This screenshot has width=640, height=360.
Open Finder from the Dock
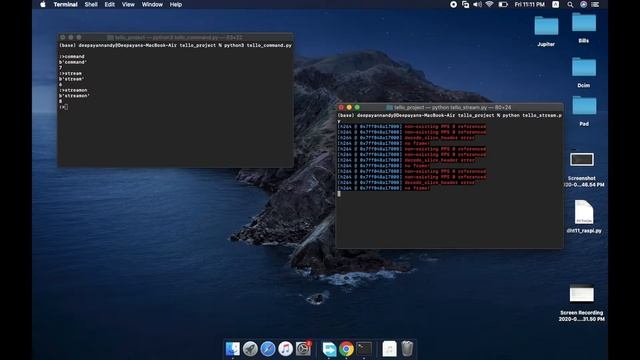233,349
